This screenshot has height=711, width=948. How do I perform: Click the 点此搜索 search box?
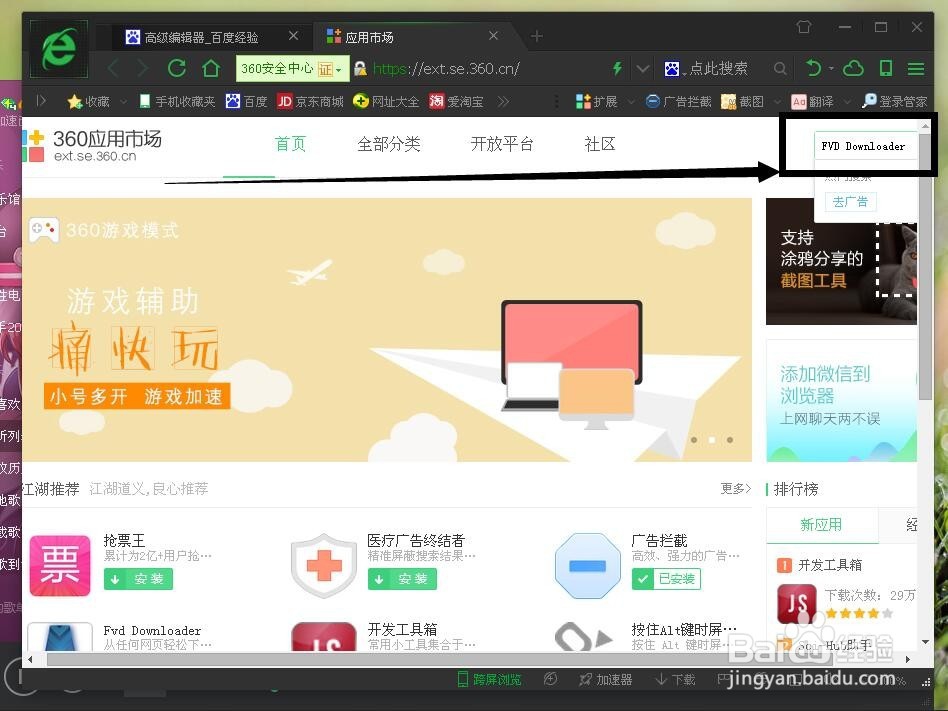pos(719,68)
